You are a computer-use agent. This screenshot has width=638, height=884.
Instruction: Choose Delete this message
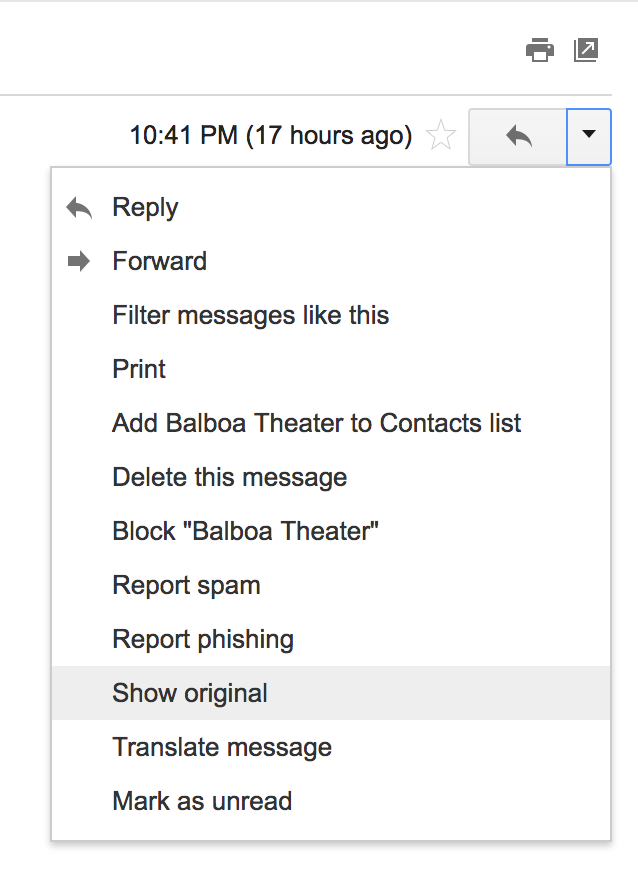coord(229,477)
